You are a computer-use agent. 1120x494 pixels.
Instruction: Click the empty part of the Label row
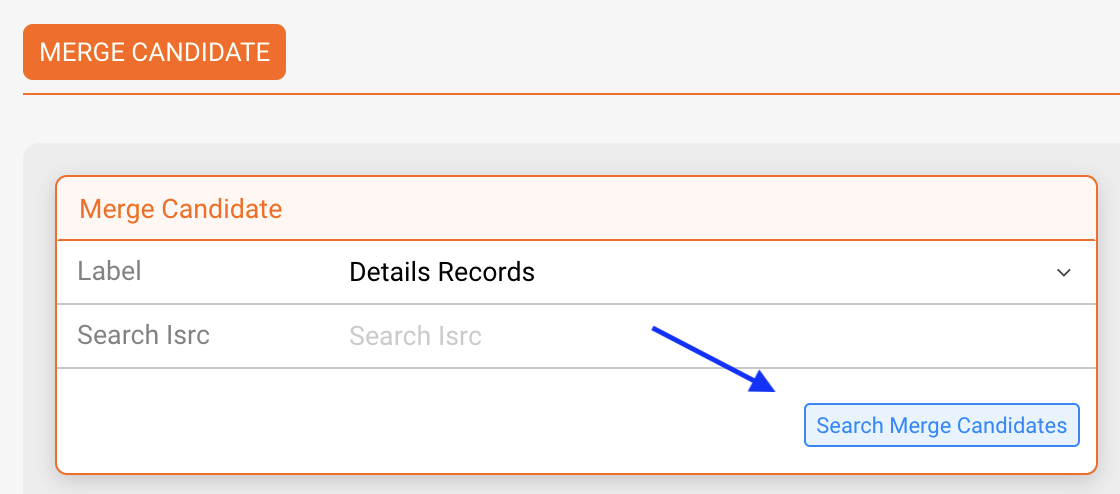(793, 272)
